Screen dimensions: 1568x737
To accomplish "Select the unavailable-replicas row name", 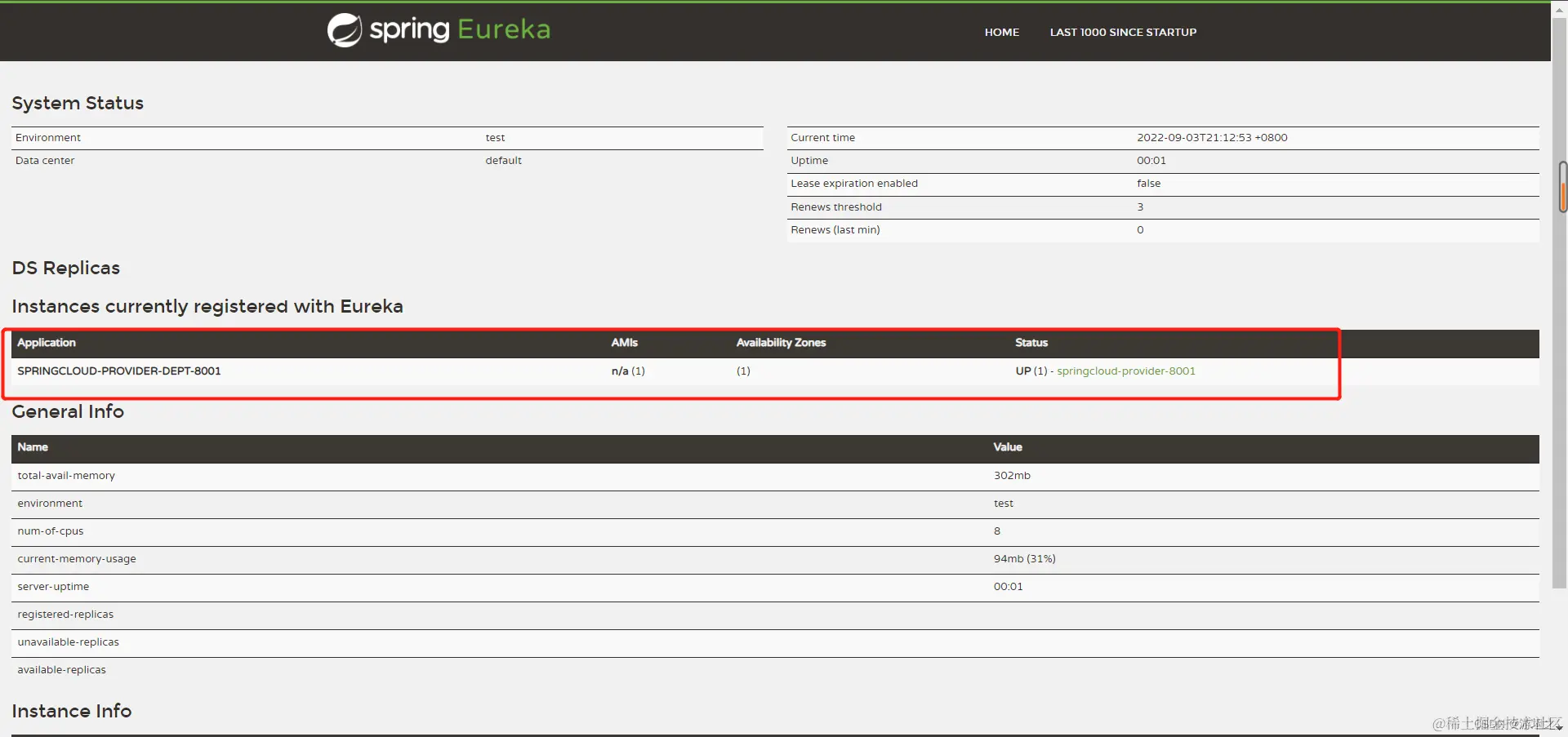I will (x=68, y=642).
